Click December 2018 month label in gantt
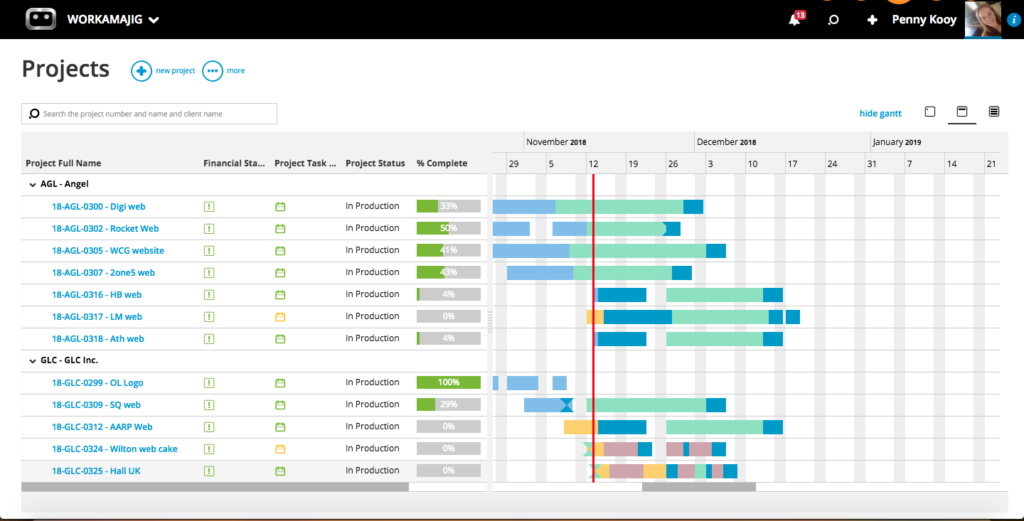 [x=726, y=142]
